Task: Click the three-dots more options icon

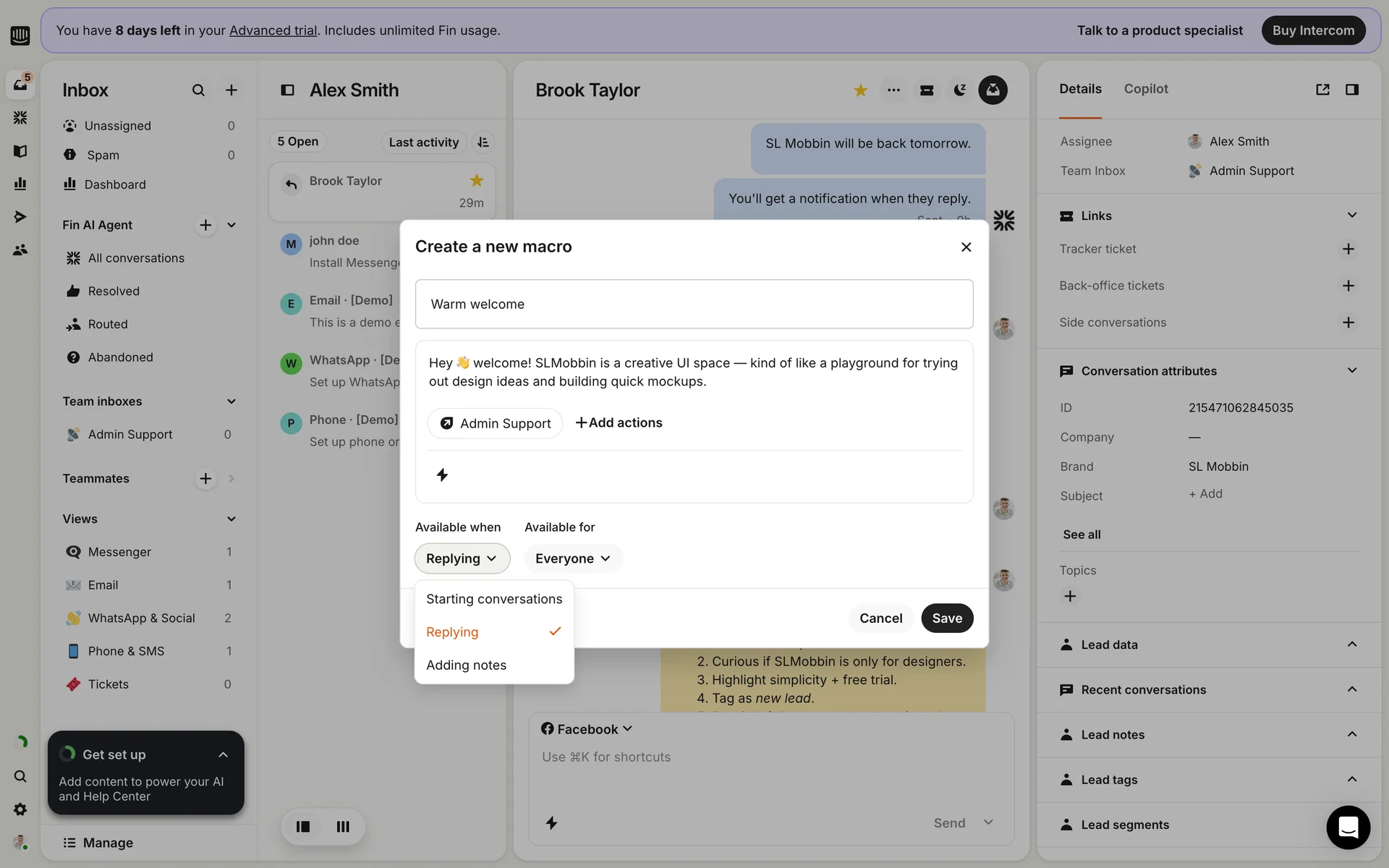Action: click(x=893, y=90)
